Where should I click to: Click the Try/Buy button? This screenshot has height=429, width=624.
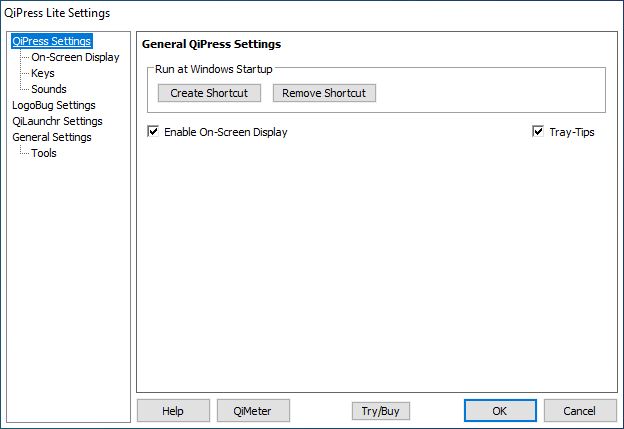(x=380, y=411)
